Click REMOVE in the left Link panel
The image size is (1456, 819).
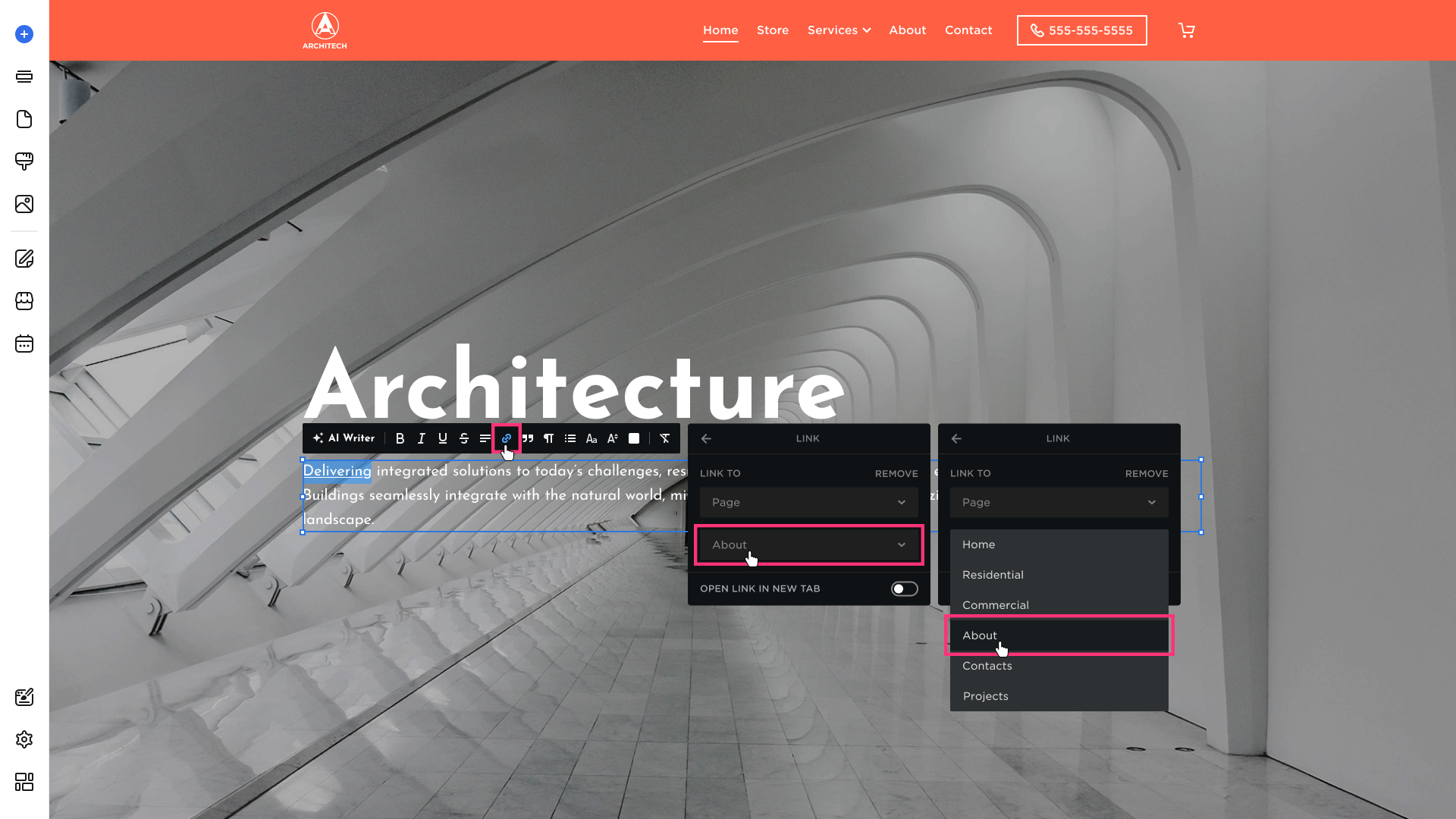pyautogui.click(x=896, y=473)
